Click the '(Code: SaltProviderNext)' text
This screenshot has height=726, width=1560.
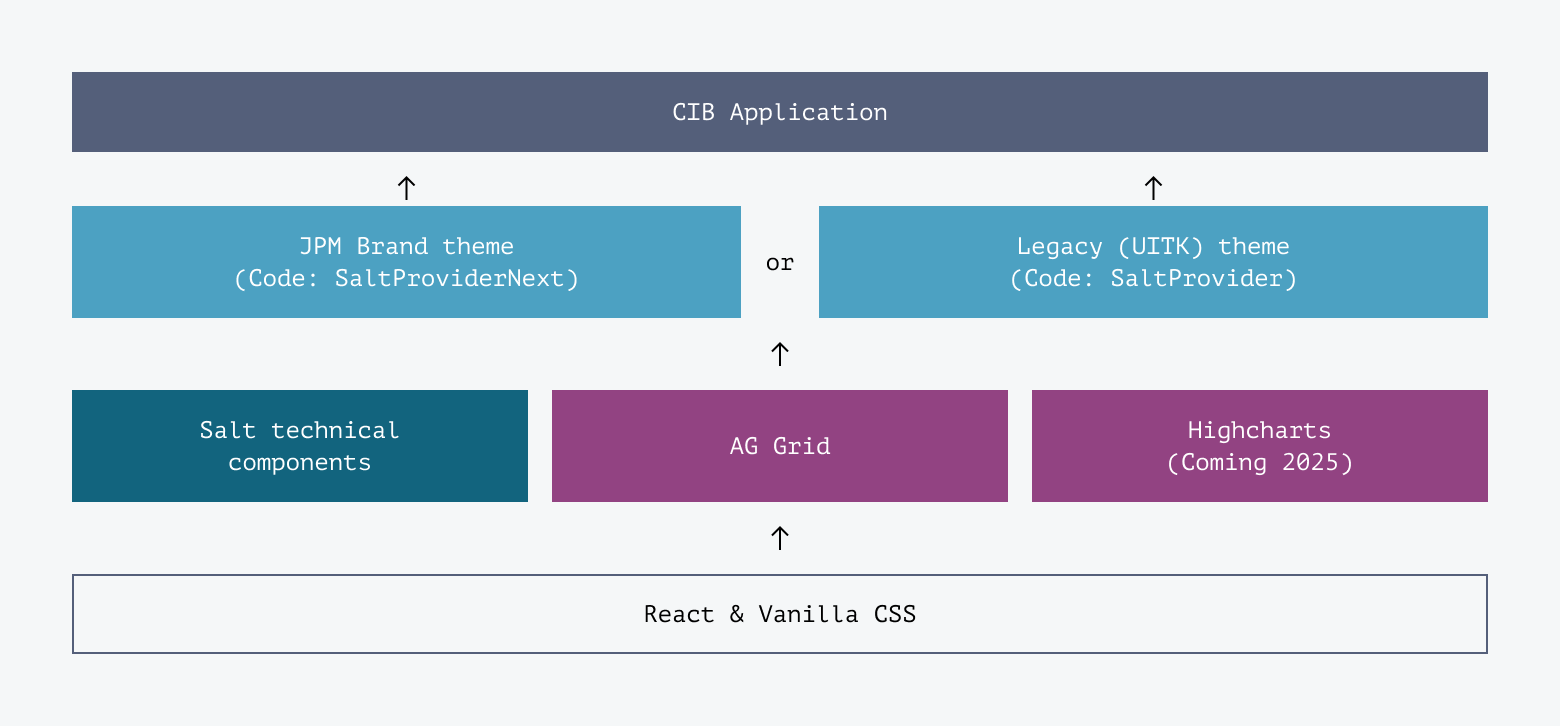pyautogui.click(x=406, y=278)
